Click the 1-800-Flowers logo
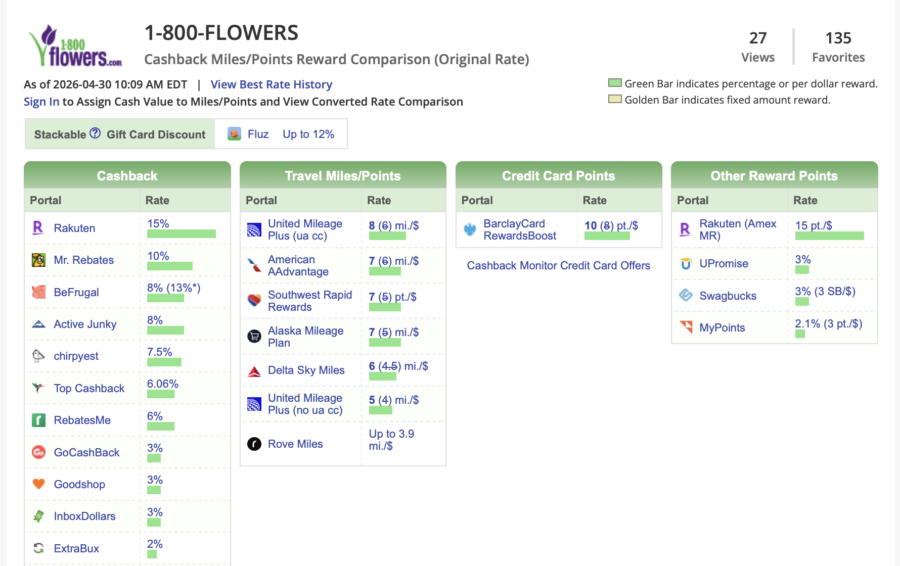The height and width of the screenshot is (566, 900). click(x=76, y=46)
